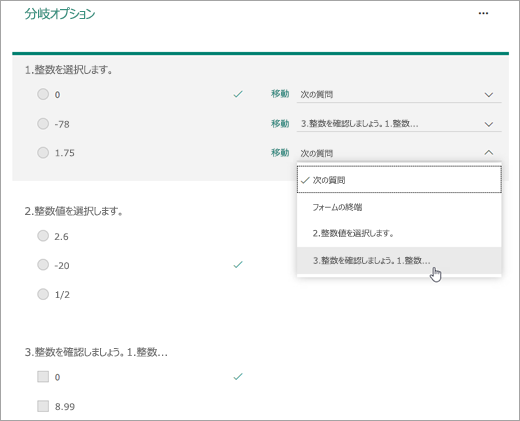Select radio option 0 in question 1

tap(43, 94)
